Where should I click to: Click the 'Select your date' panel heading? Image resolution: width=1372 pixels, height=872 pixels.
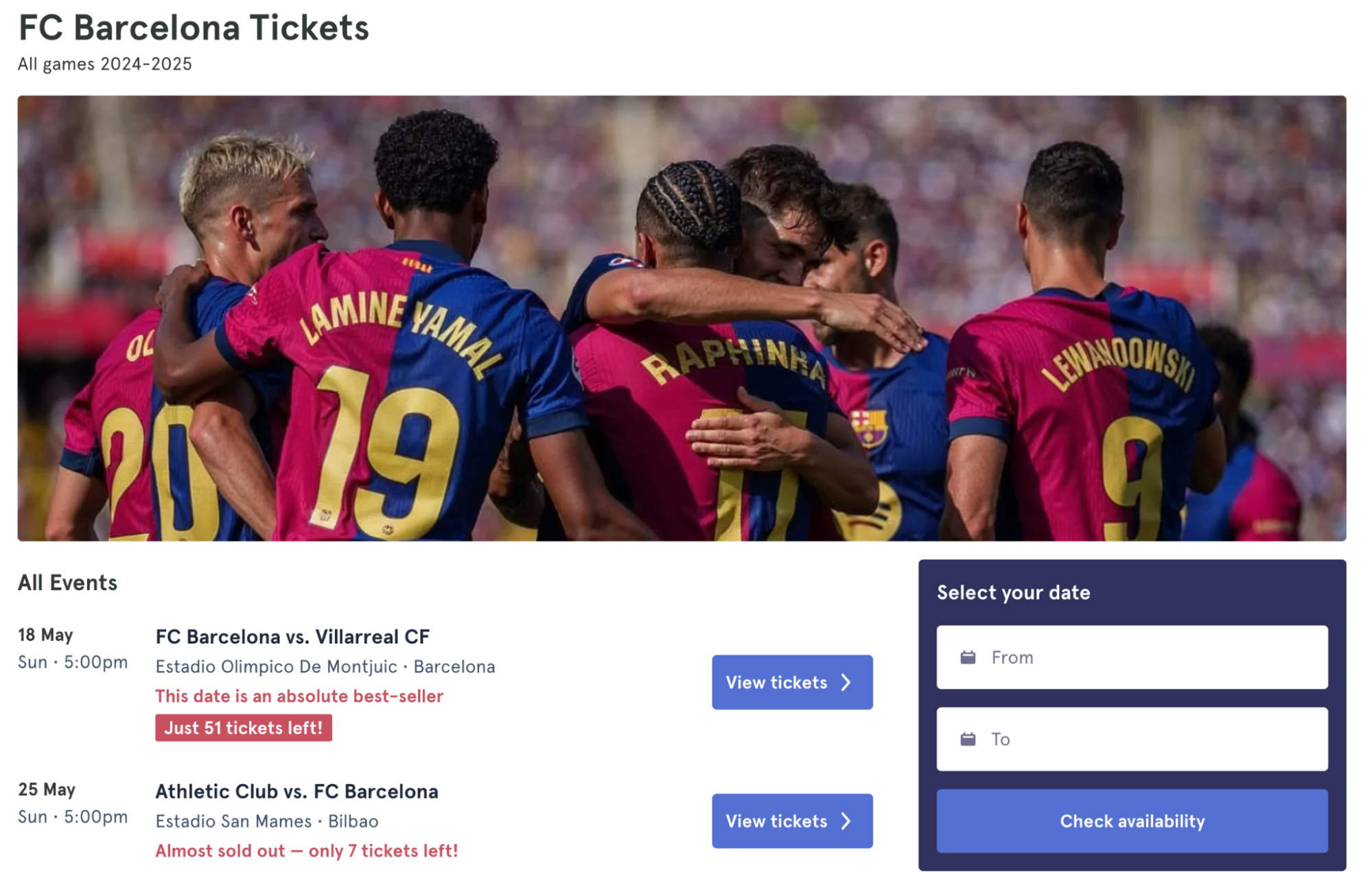pyautogui.click(x=1013, y=592)
